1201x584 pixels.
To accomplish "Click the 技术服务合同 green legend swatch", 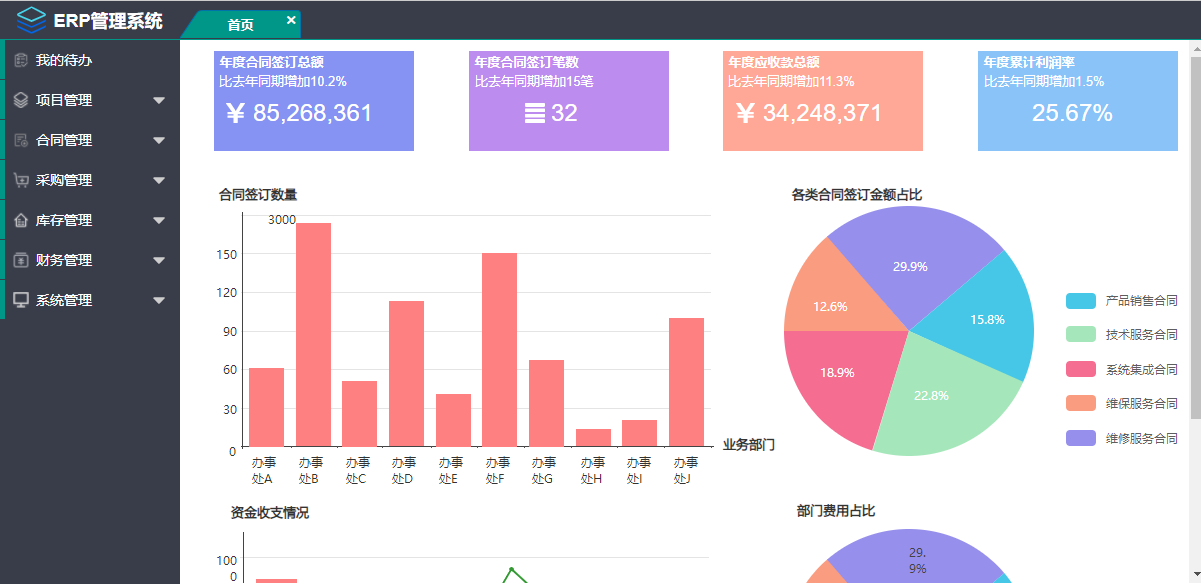I will [x=1081, y=335].
